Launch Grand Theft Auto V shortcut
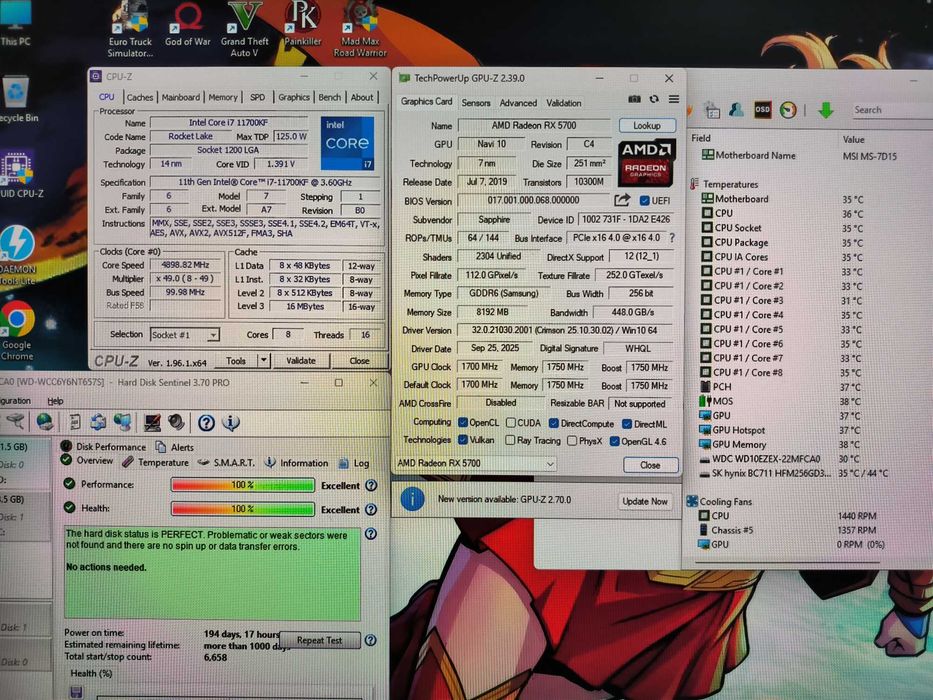 tap(245, 30)
